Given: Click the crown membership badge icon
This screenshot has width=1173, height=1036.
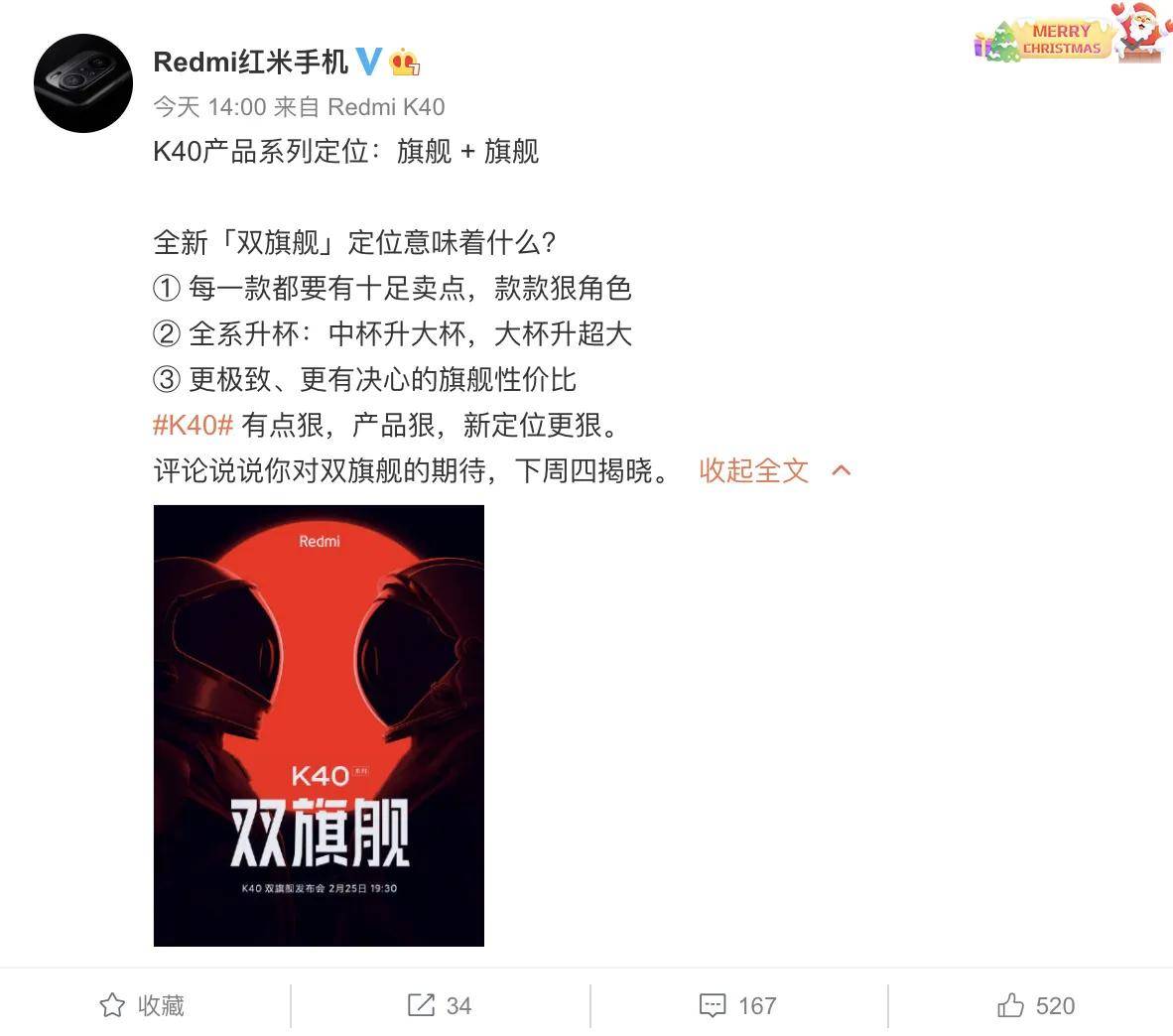Looking at the screenshot, I should (404, 63).
